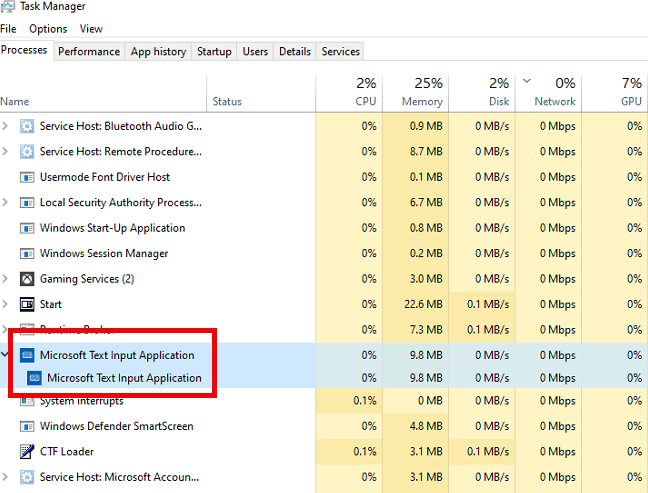
Task: Select the Windows Start-Up Application row
Action: [x=324, y=228]
